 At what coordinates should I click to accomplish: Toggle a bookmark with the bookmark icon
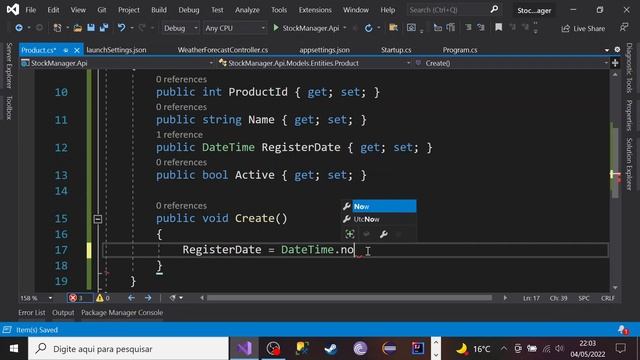click(x=498, y=27)
